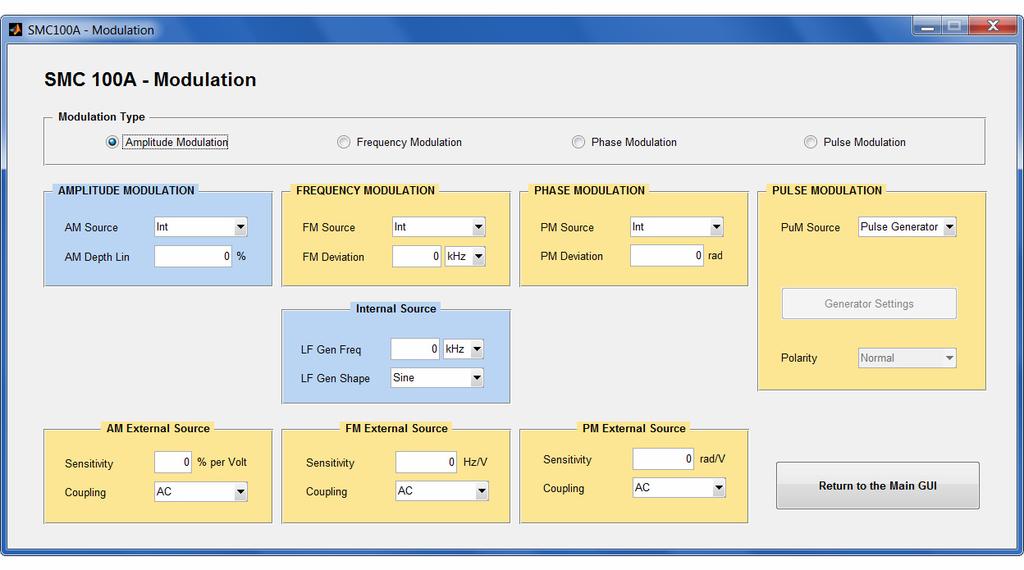
Task: Click the '% per Volt' unit label
Action: pos(222,462)
